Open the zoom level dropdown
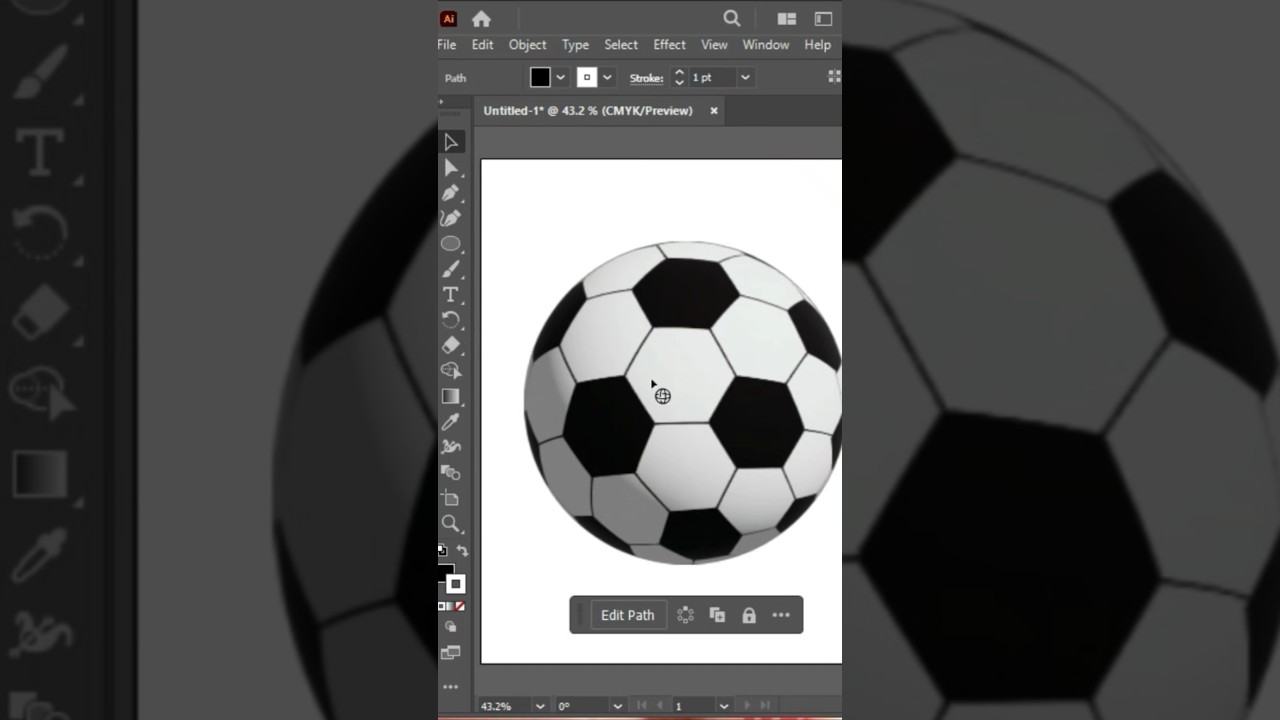Image resolution: width=1280 pixels, height=720 pixels. (540, 706)
